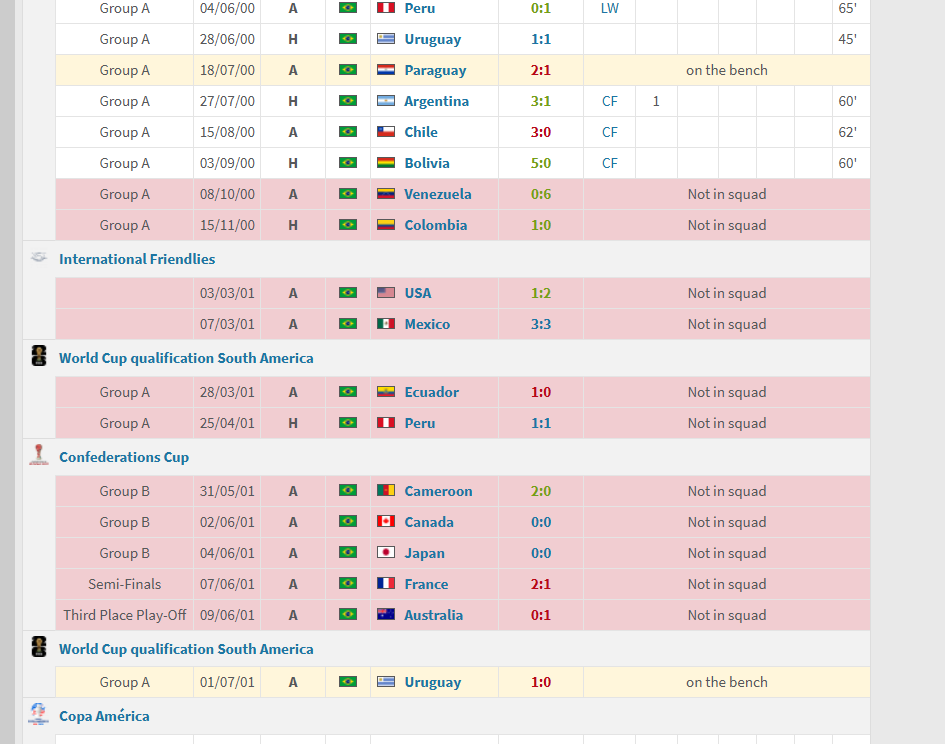
Task: Click the 2:0 result against Cameroon
Action: (x=541, y=491)
